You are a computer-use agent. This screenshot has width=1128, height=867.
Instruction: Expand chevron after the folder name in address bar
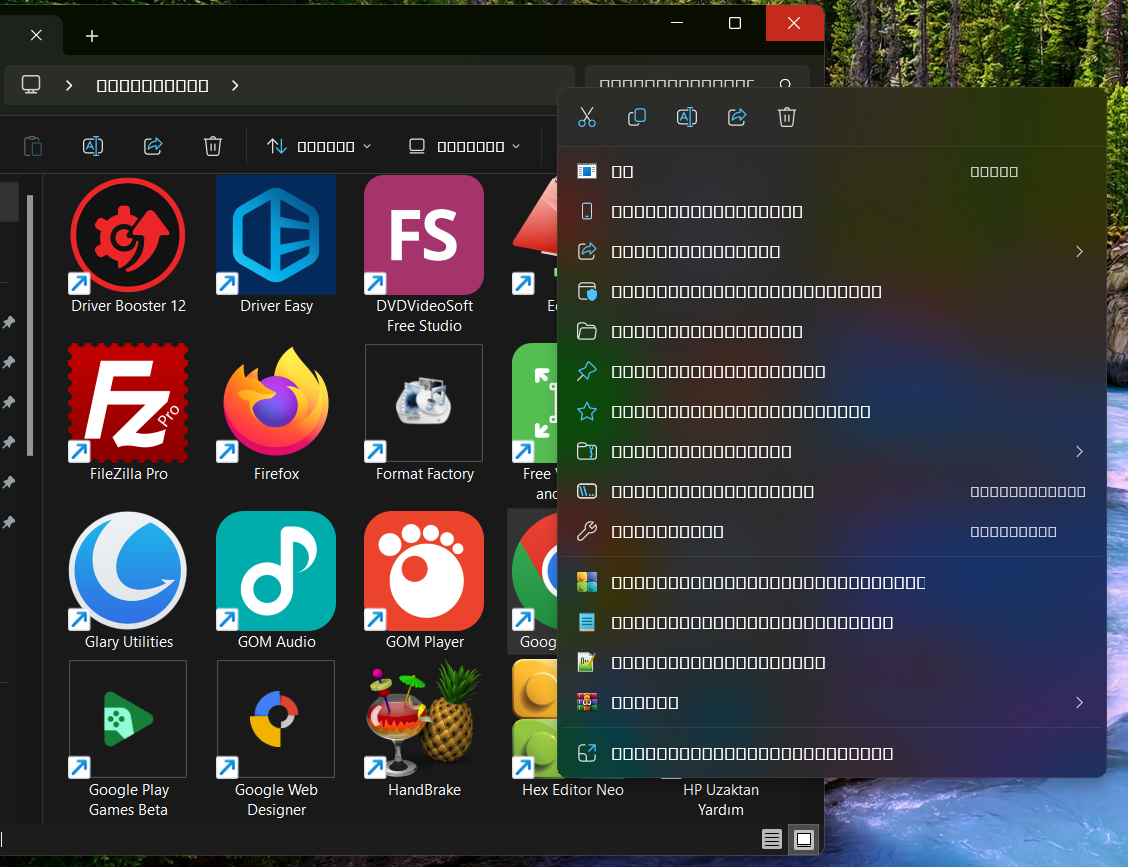pos(235,86)
